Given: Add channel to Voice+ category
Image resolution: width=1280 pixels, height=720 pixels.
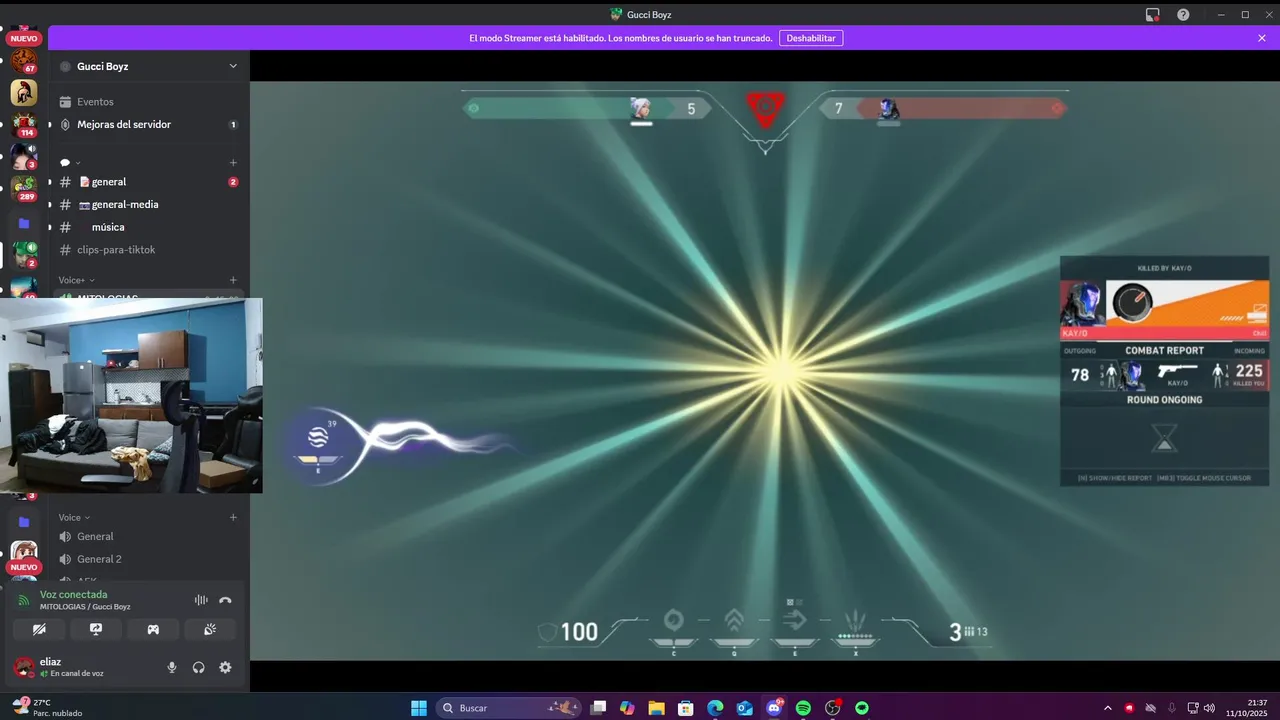Looking at the screenshot, I should [x=233, y=280].
